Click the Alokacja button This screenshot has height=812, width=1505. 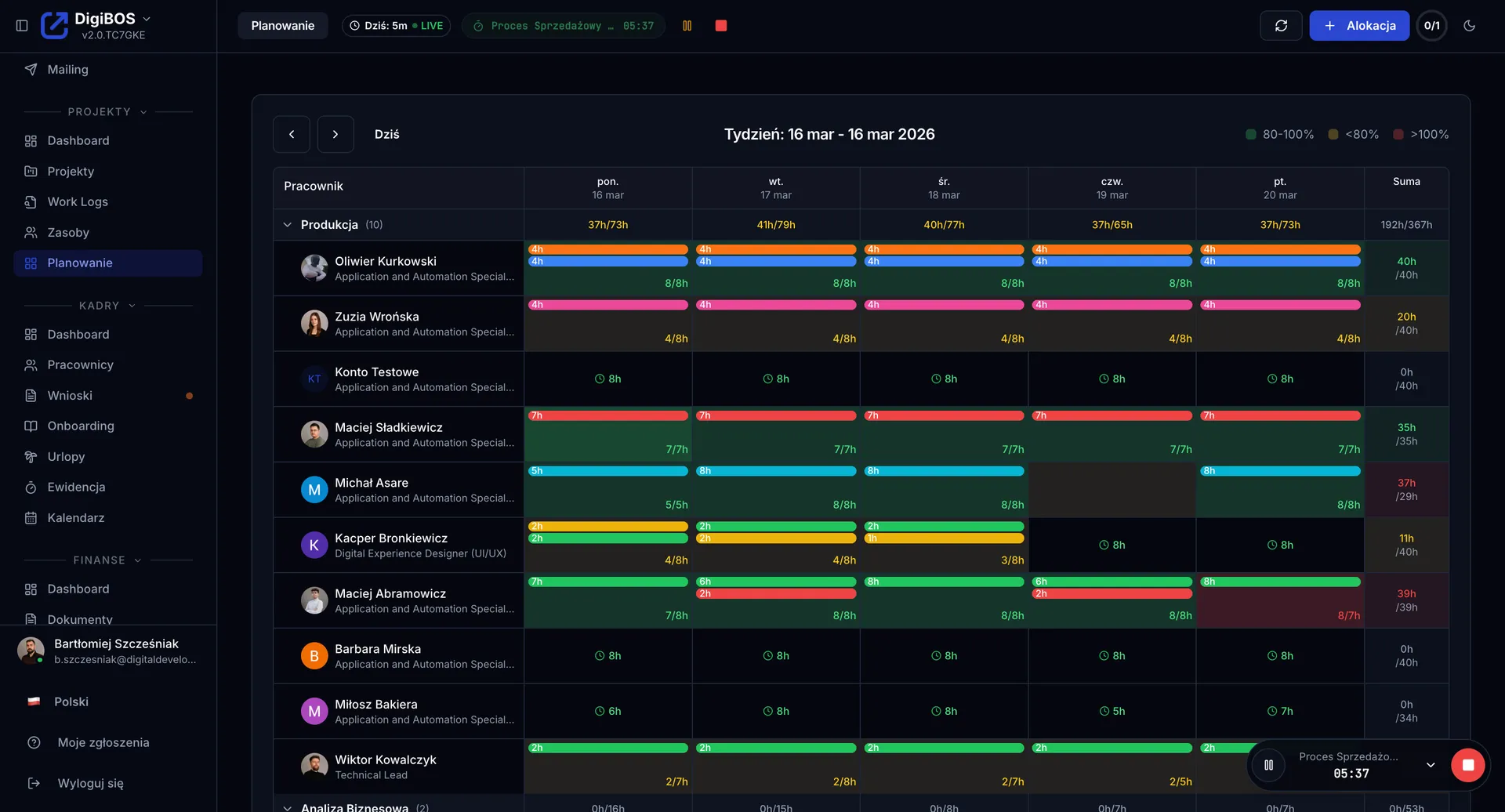pyautogui.click(x=1359, y=26)
